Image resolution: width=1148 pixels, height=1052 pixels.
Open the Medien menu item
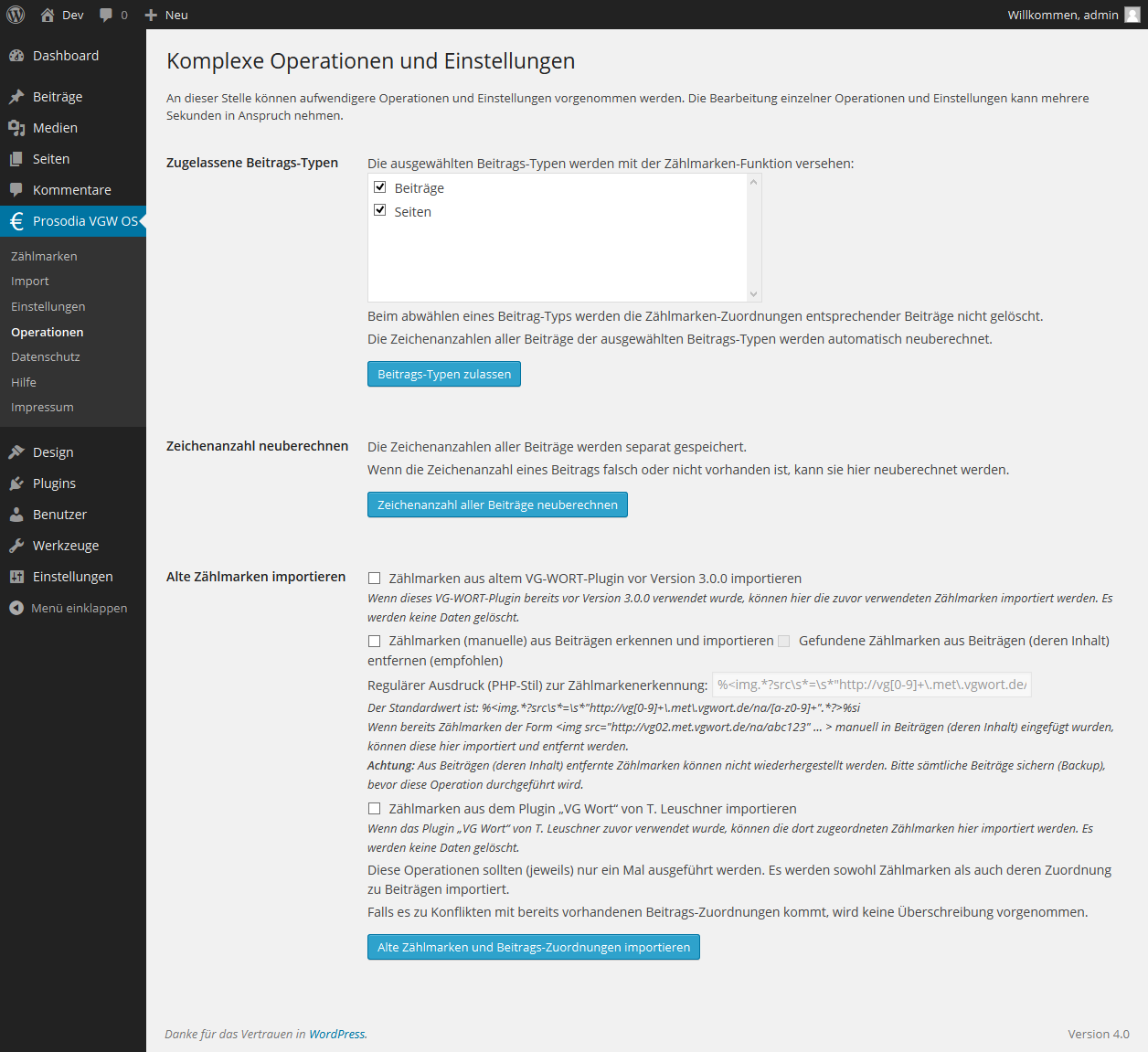[x=73, y=128]
